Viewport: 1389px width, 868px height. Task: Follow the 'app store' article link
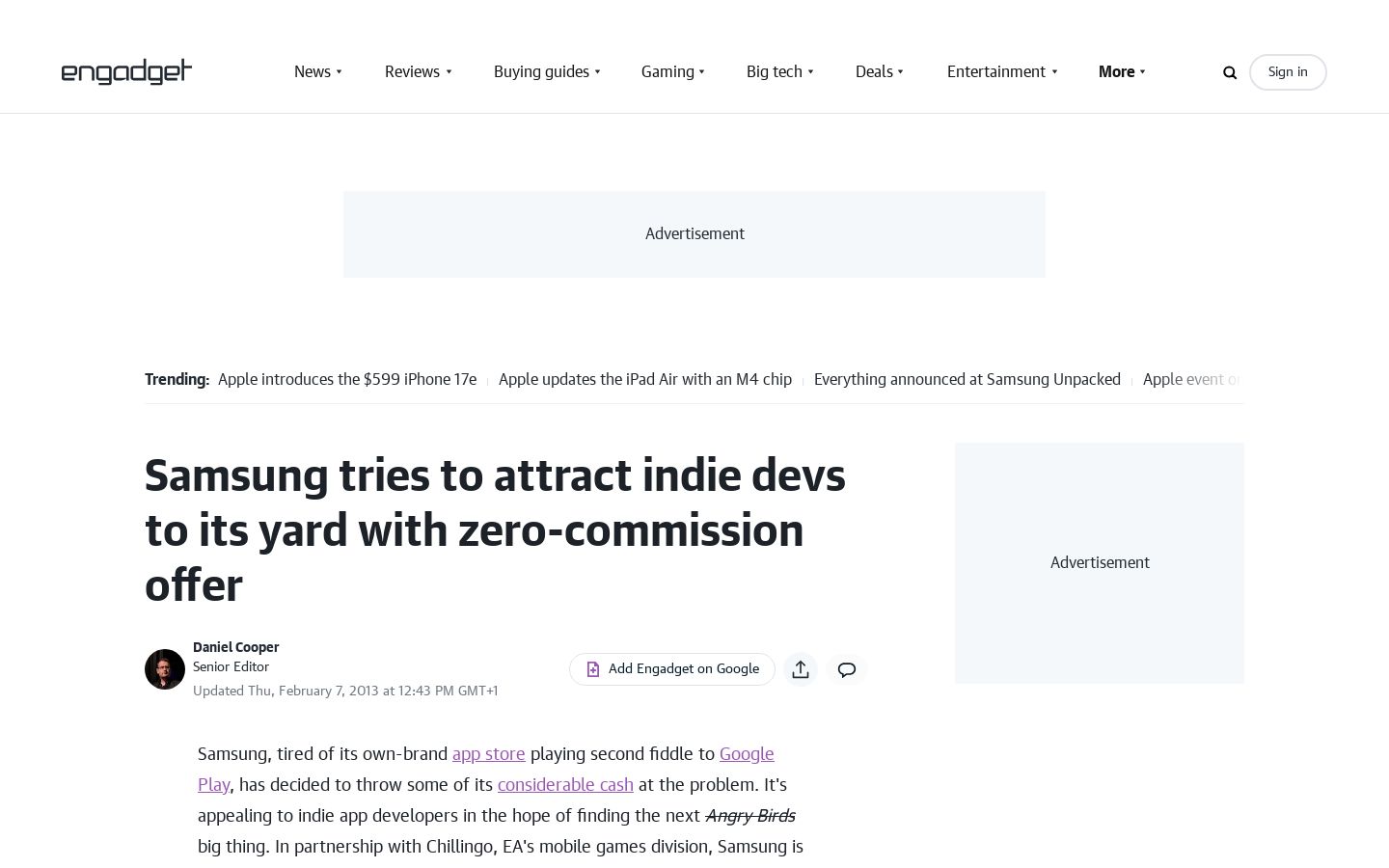click(489, 754)
